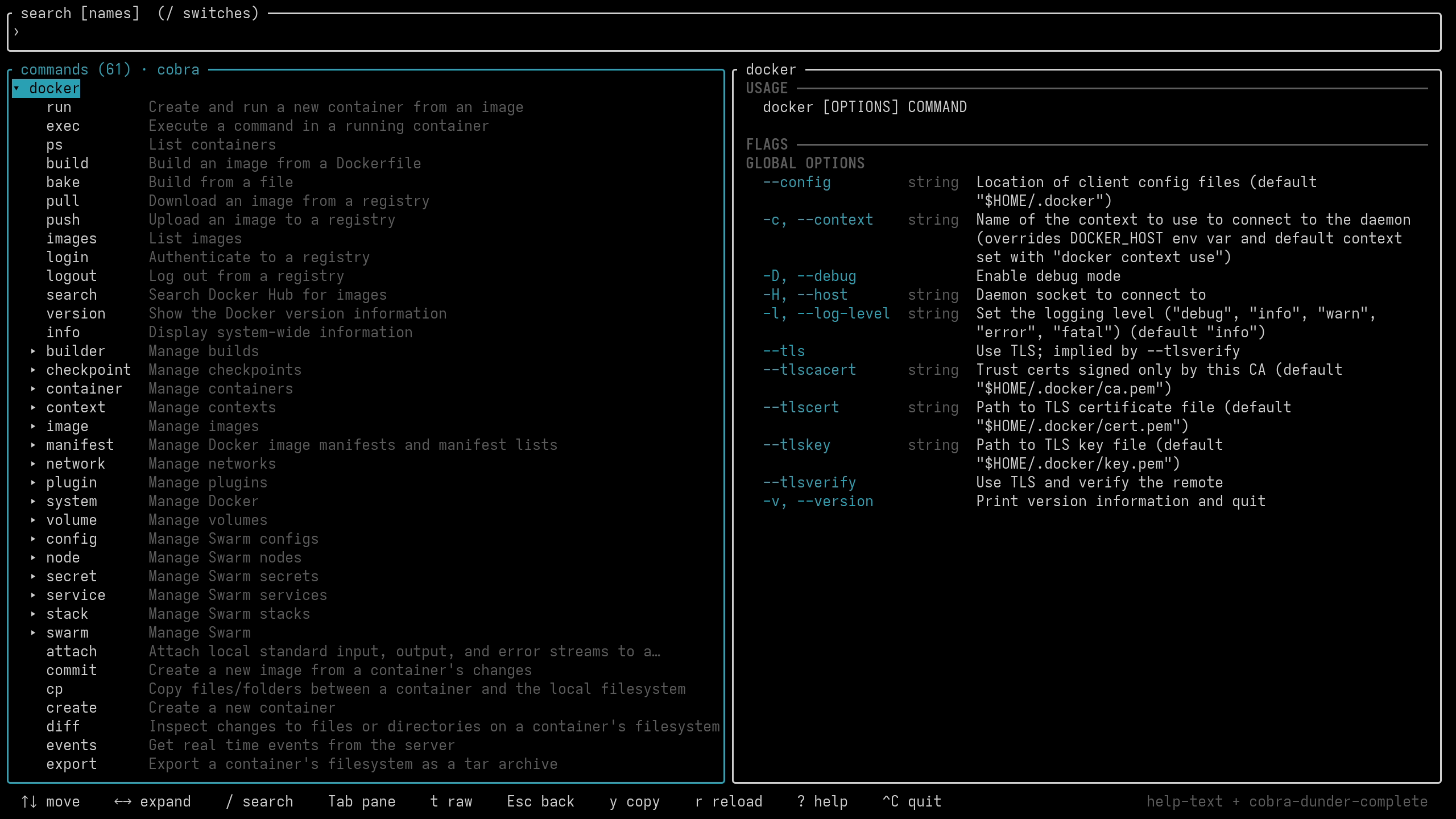Expand the stack command group arrow
Image resolution: width=1456 pixels, height=819 pixels.
[34, 614]
